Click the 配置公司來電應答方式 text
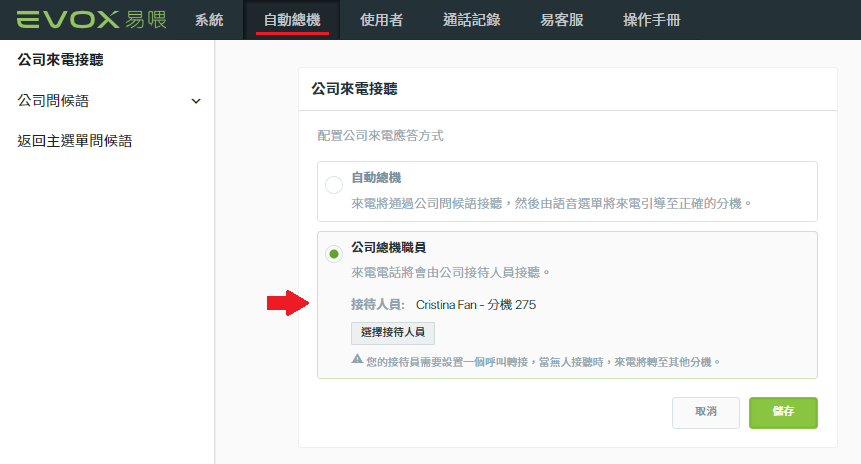This screenshot has width=861, height=464. tap(381, 136)
